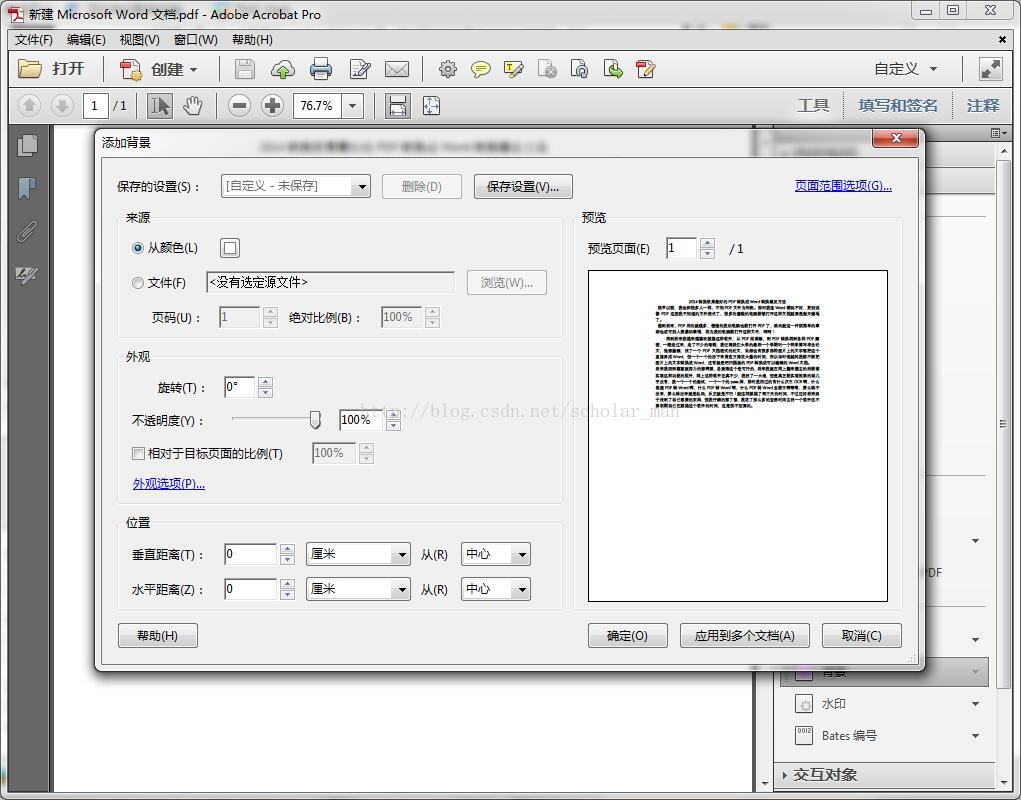Screen dimensions: 1021x800
Task: Click the 取消 button
Action: coord(861,635)
